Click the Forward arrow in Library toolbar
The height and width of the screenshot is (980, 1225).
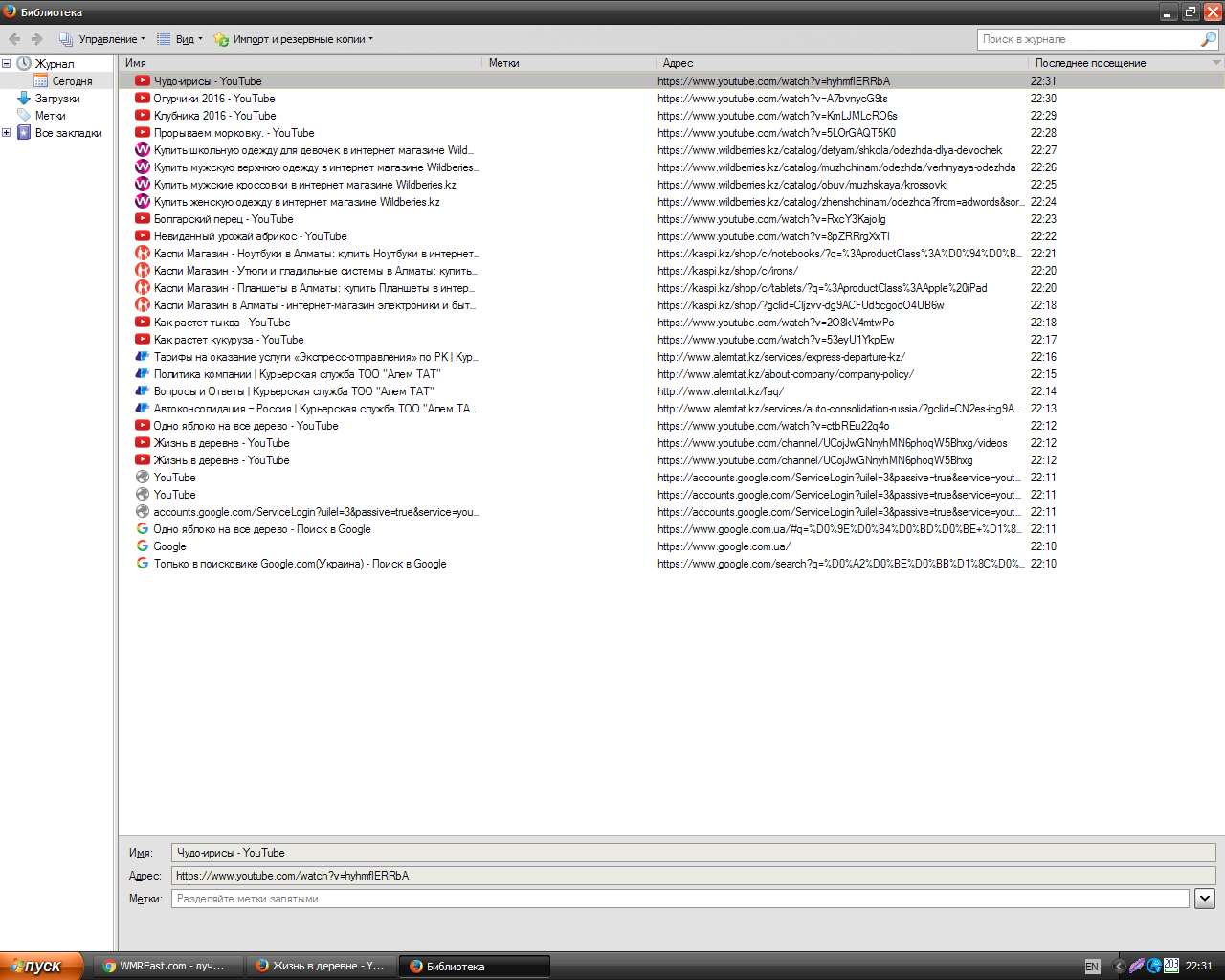(37, 39)
